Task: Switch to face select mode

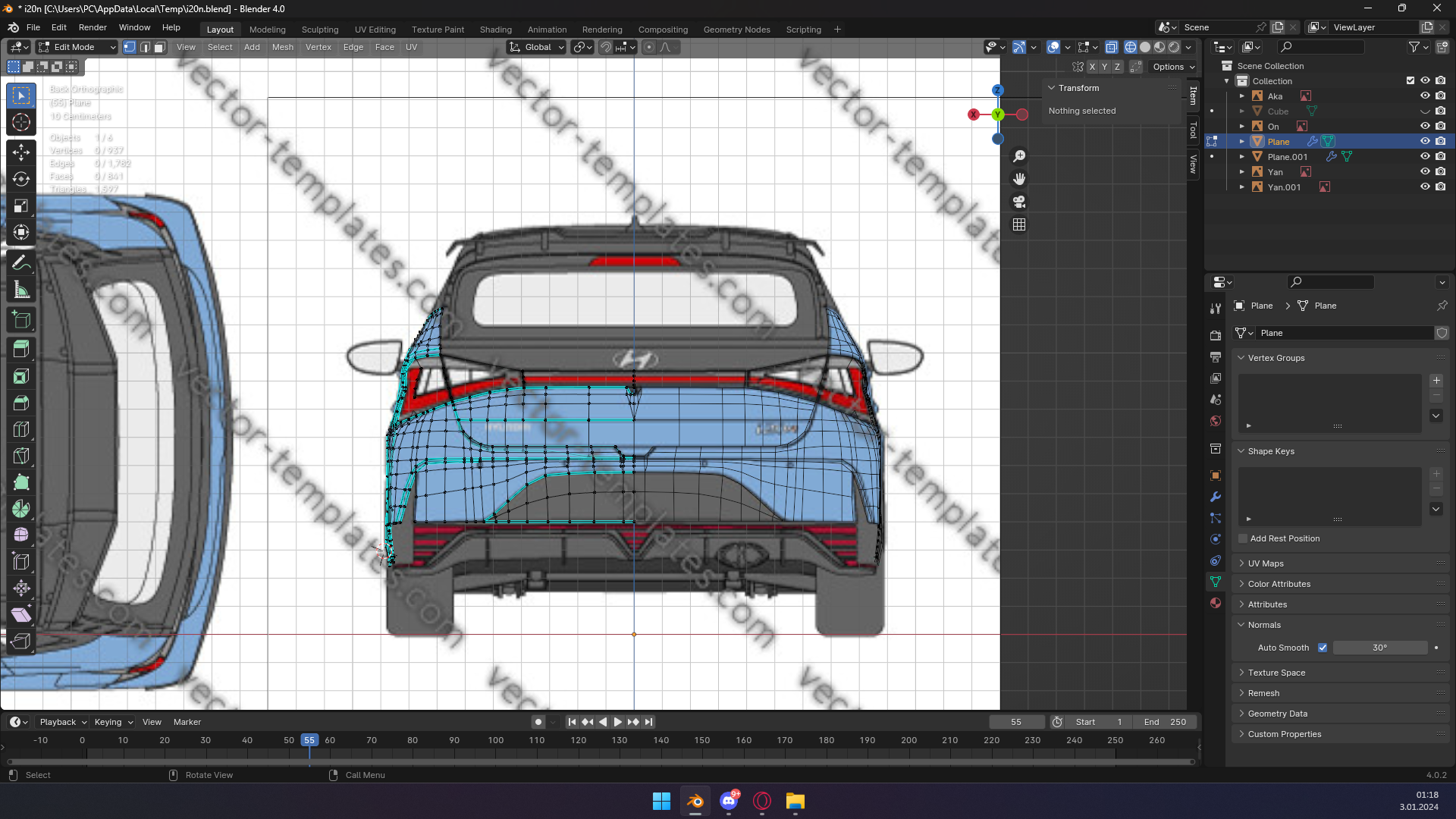Action: pyautogui.click(x=160, y=47)
